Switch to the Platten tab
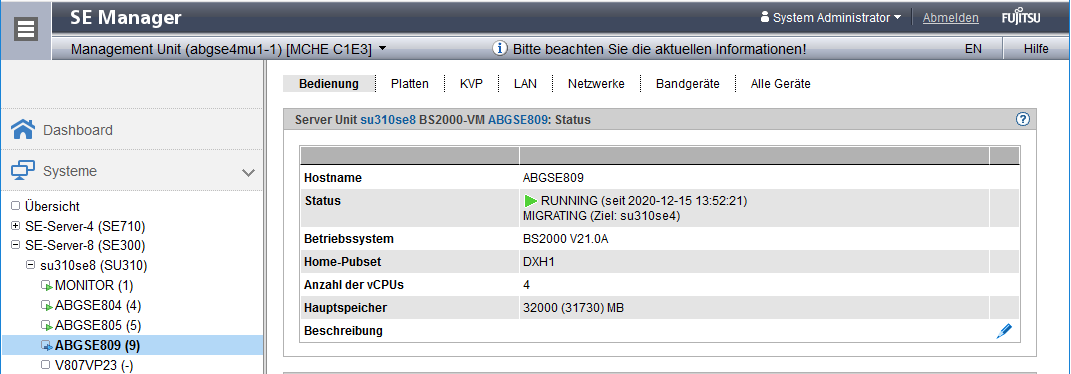The height and width of the screenshot is (374, 1071). (x=410, y=84)
